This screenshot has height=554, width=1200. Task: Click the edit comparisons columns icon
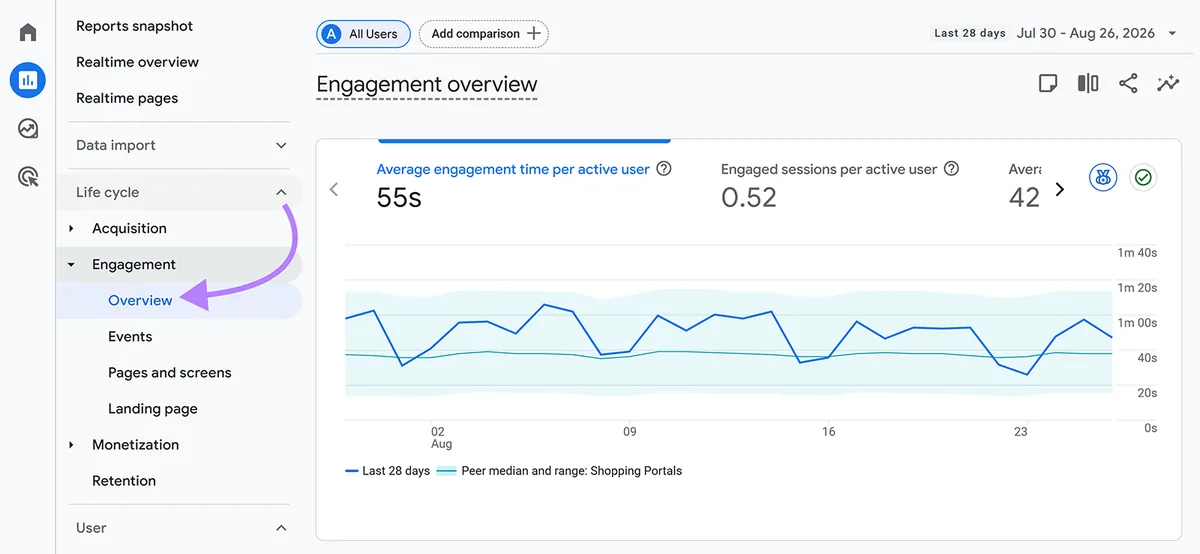[x=1088, y=83]
